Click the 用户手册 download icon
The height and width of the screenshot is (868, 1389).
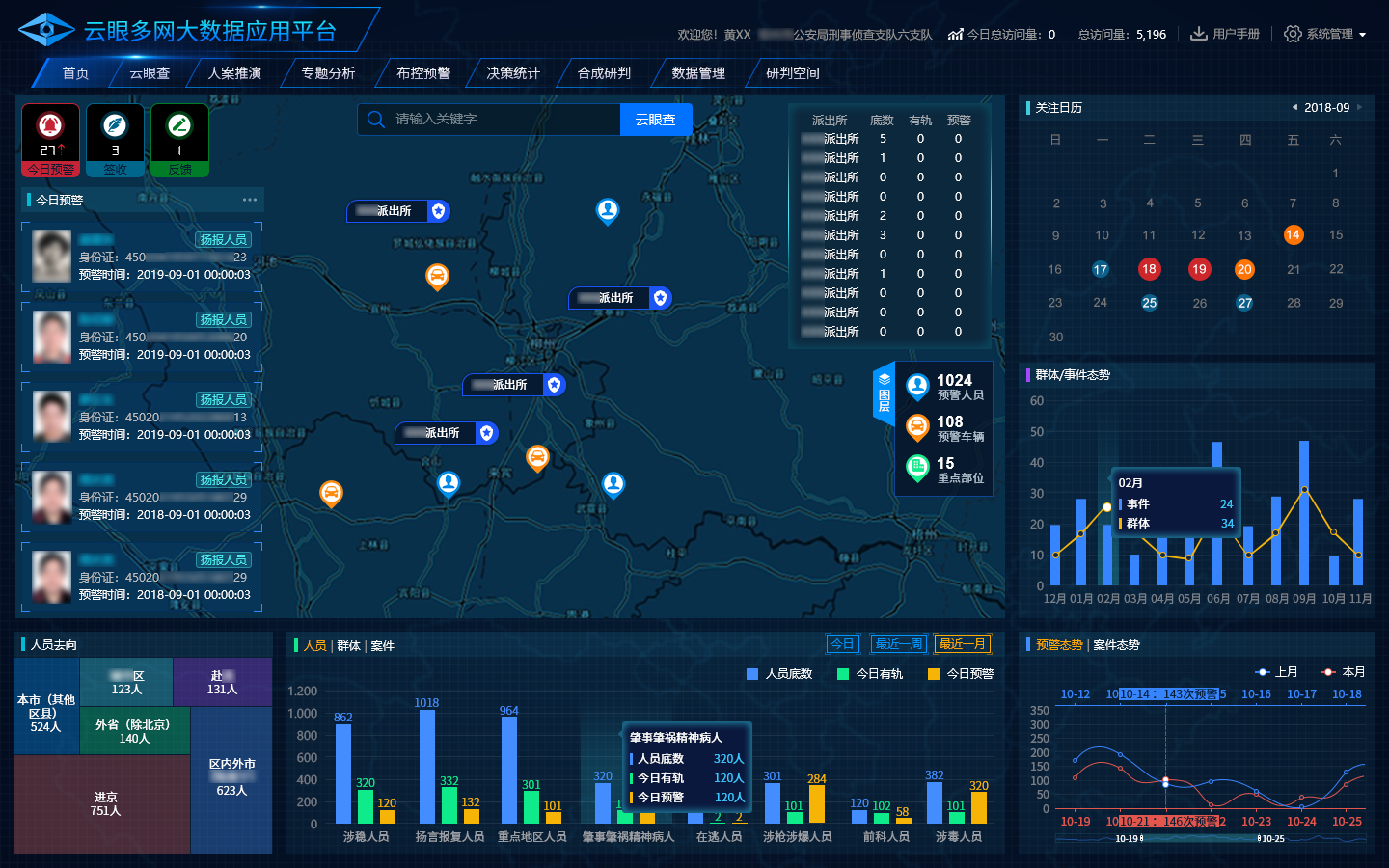pyautogui.click(x=1198, y=34)
